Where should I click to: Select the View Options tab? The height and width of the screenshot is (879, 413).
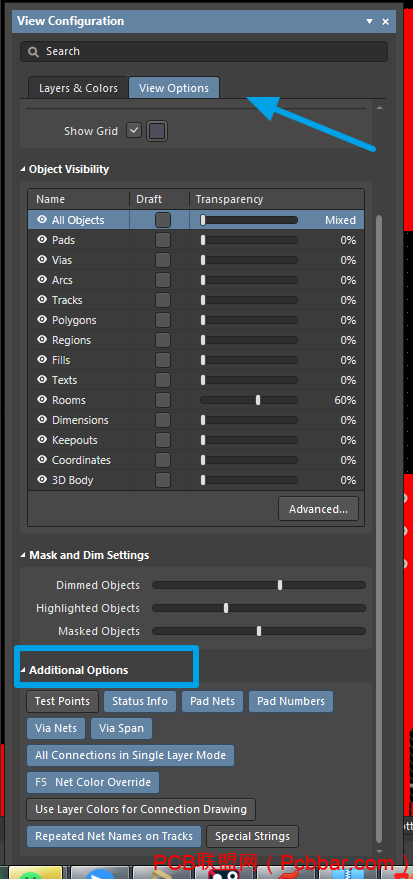click(174, 88)
